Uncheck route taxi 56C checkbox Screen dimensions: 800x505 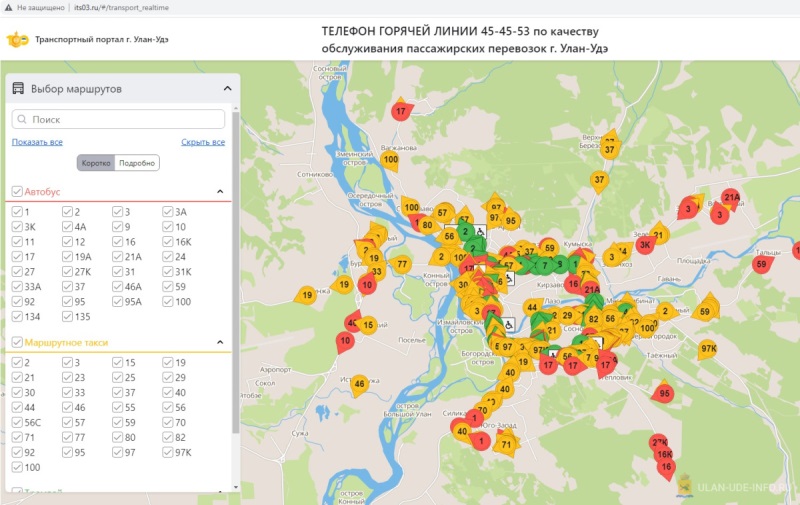click(17, 422)
